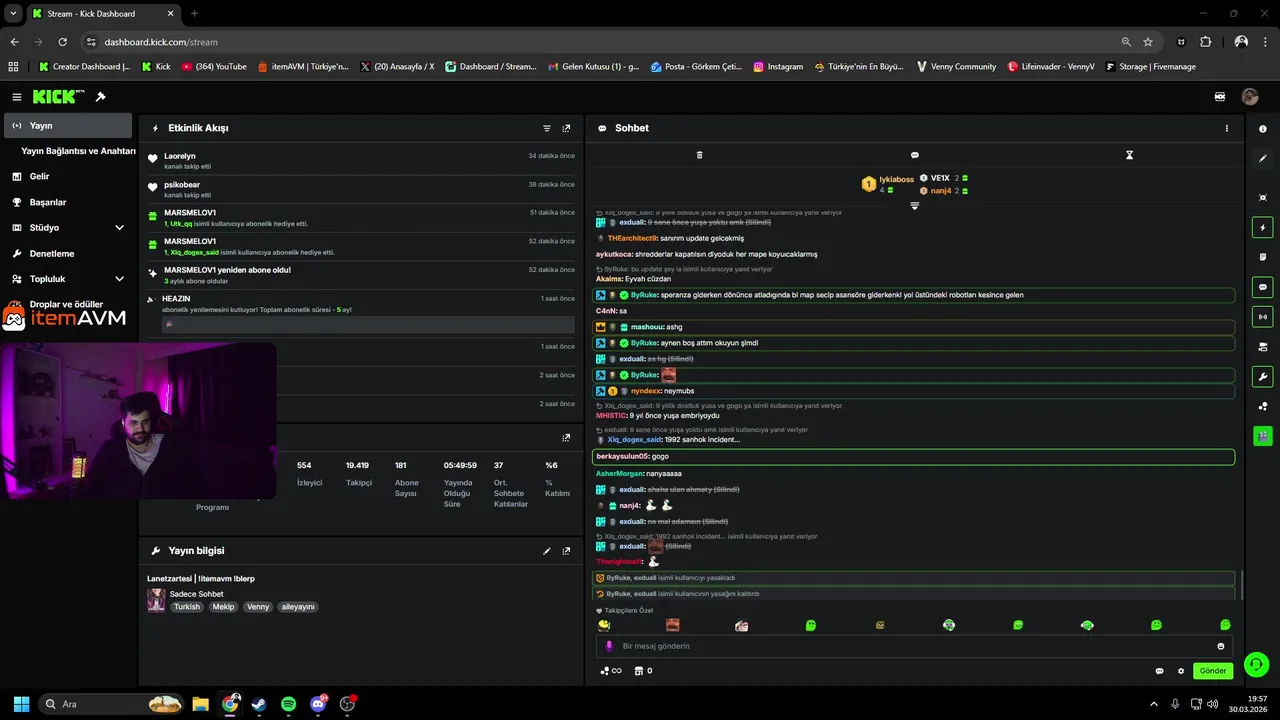Open the info icon in right sidebar

1263,129
